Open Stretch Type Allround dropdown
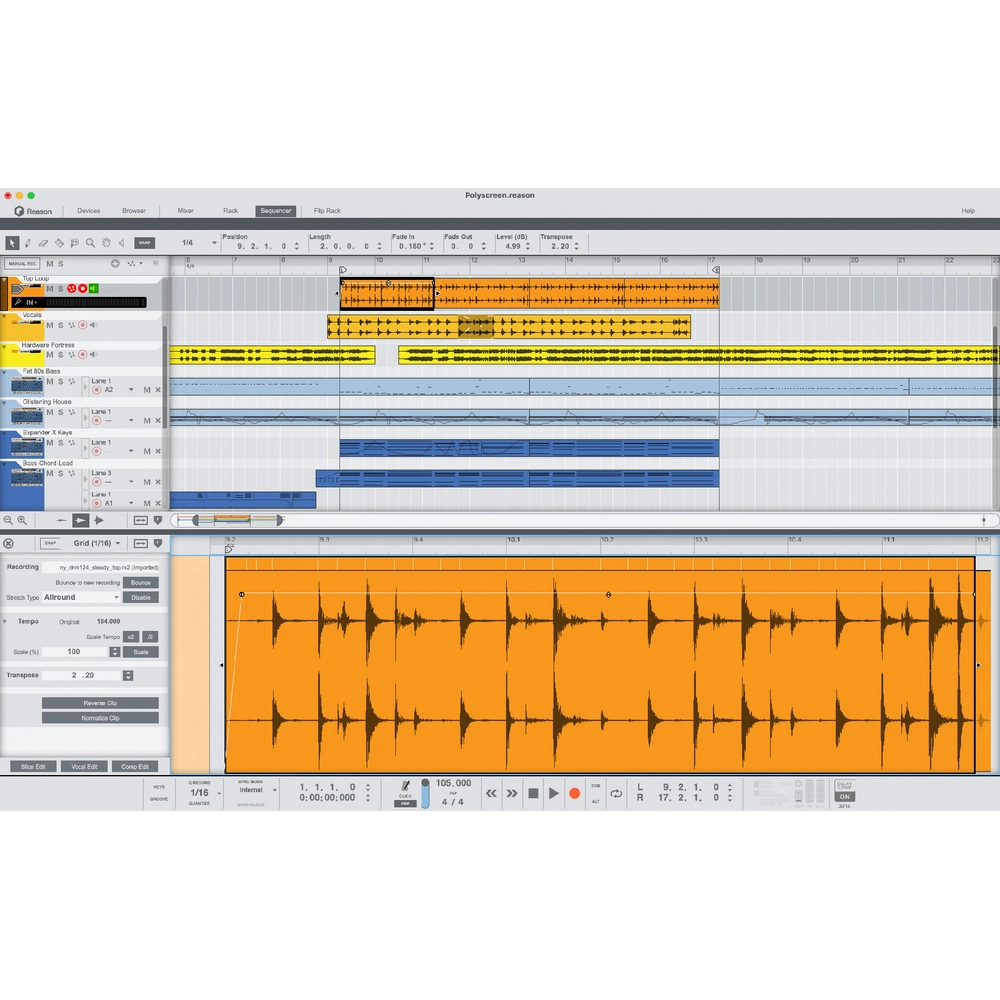The width and height of the screenshot is (1000, 1000). pos(81,598)
